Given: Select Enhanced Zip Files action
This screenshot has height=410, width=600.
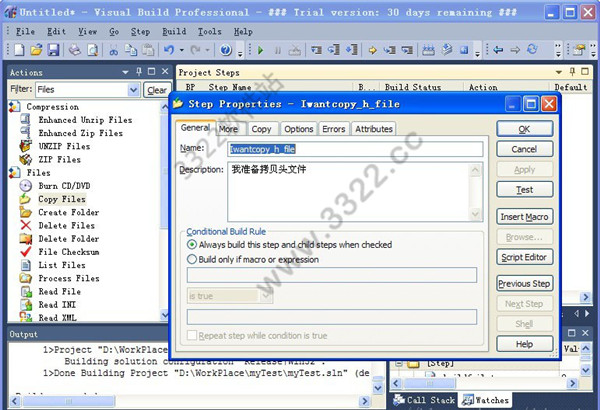Looking at the screenshot, I should click(x=80, y=133).
